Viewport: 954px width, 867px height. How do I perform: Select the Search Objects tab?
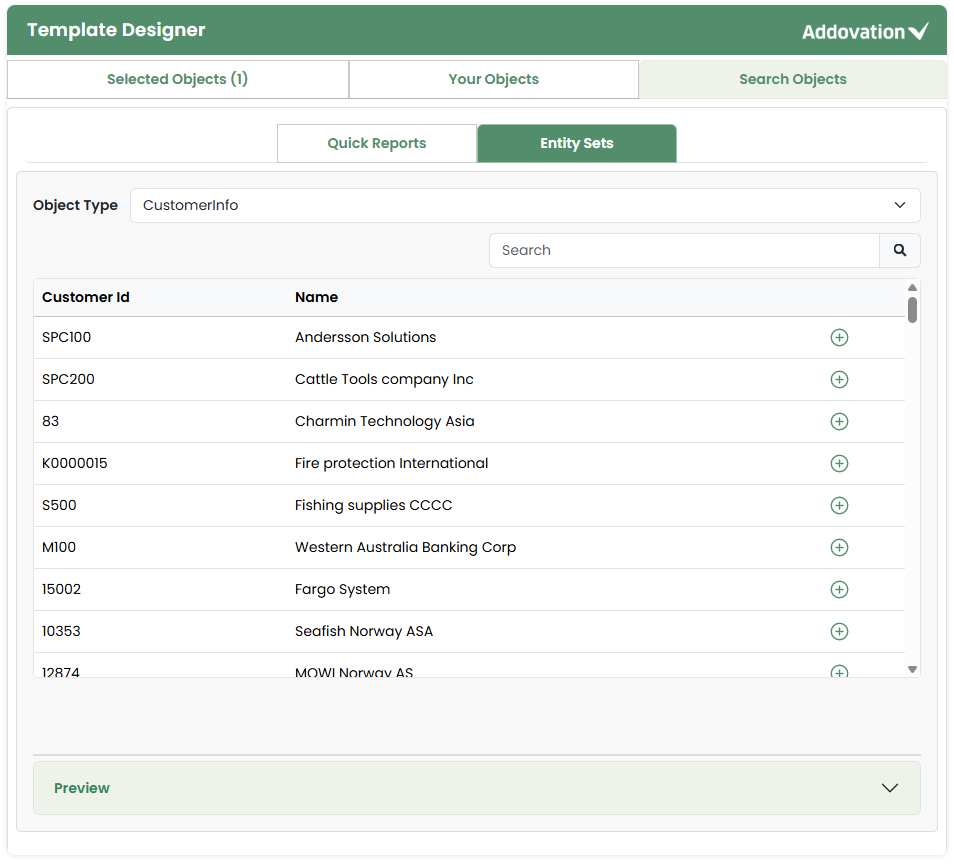point(792,80)
